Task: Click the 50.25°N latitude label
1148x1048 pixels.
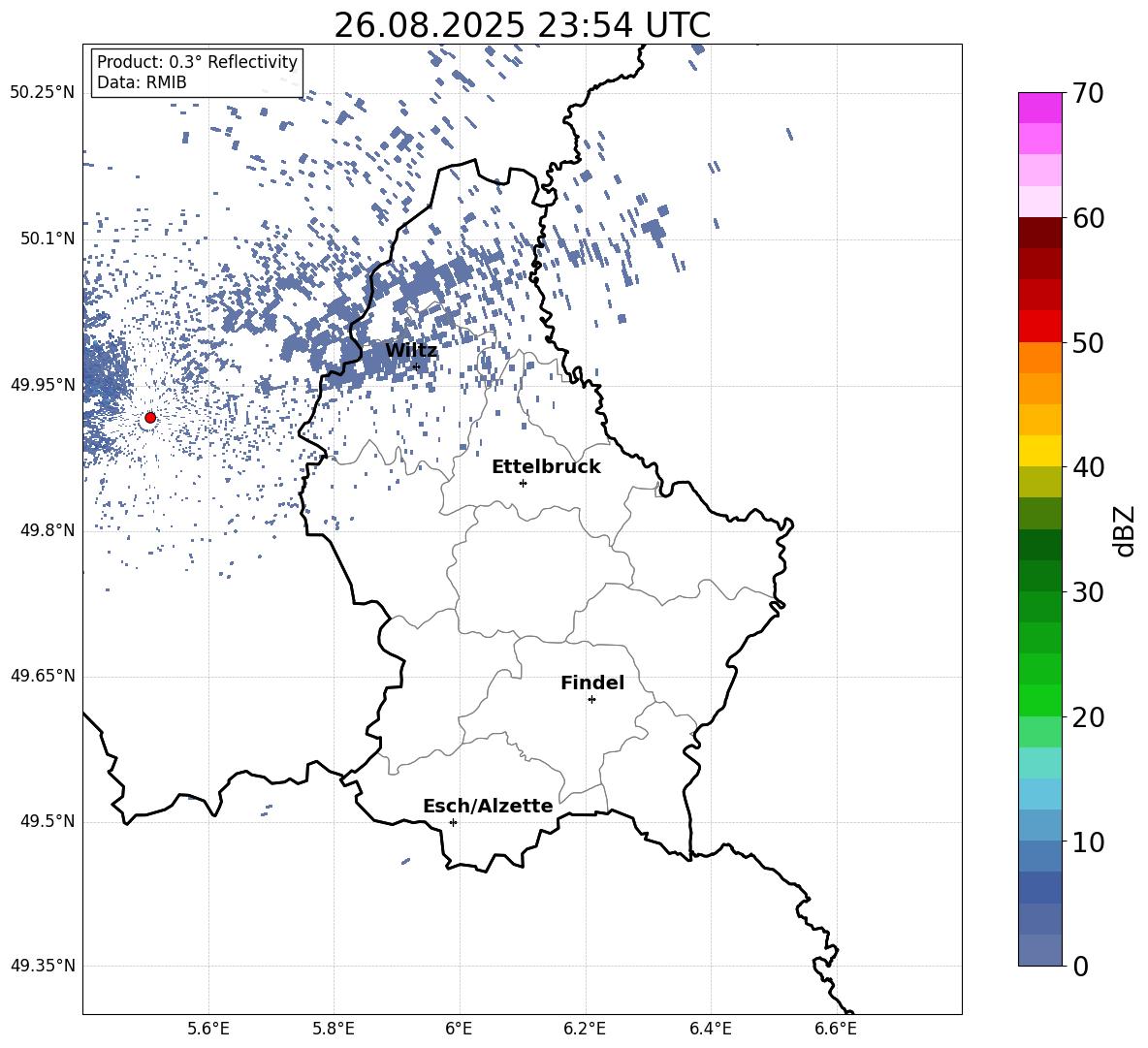Action: coord(43,93)
